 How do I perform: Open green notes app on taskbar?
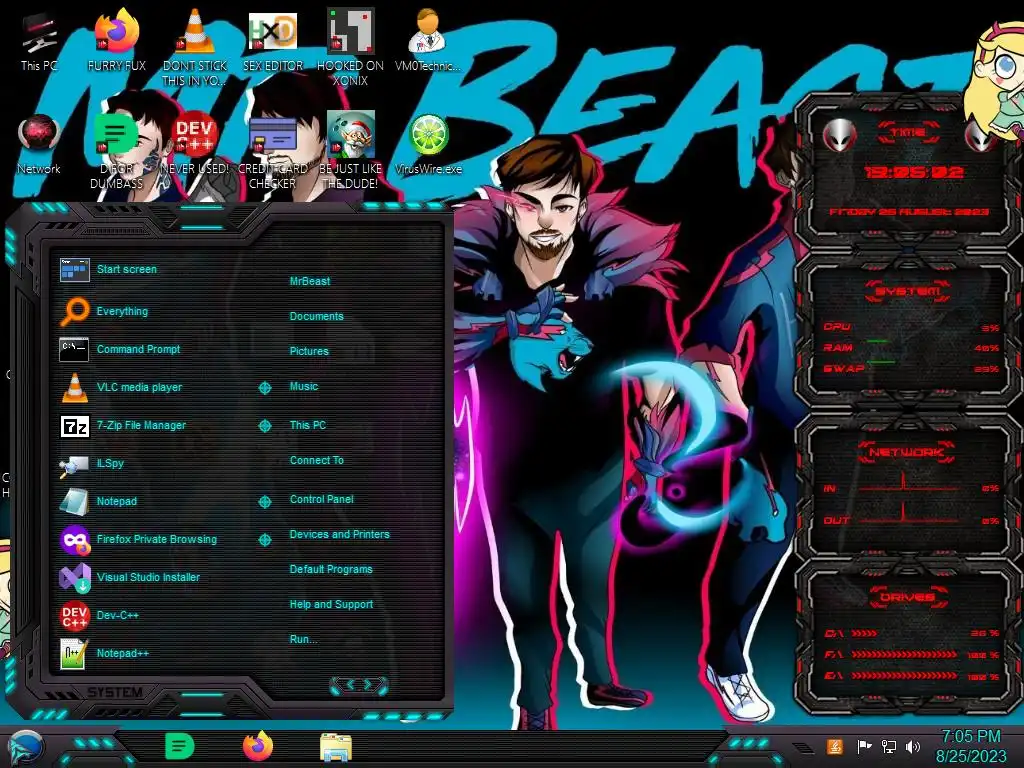click(180, 747)
